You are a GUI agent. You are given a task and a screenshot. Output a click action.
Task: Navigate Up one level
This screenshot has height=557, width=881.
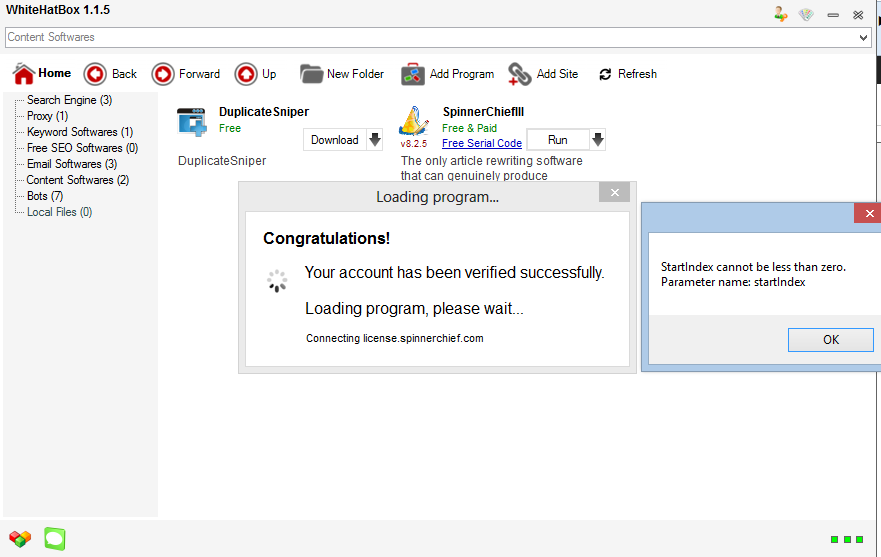245,74
